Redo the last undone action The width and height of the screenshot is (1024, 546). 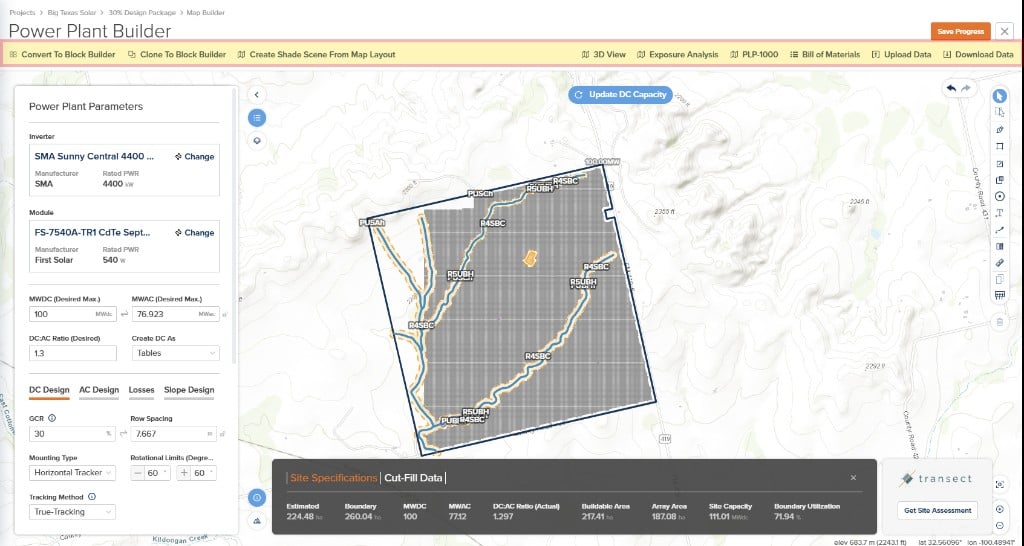click(x=967, y=88)
